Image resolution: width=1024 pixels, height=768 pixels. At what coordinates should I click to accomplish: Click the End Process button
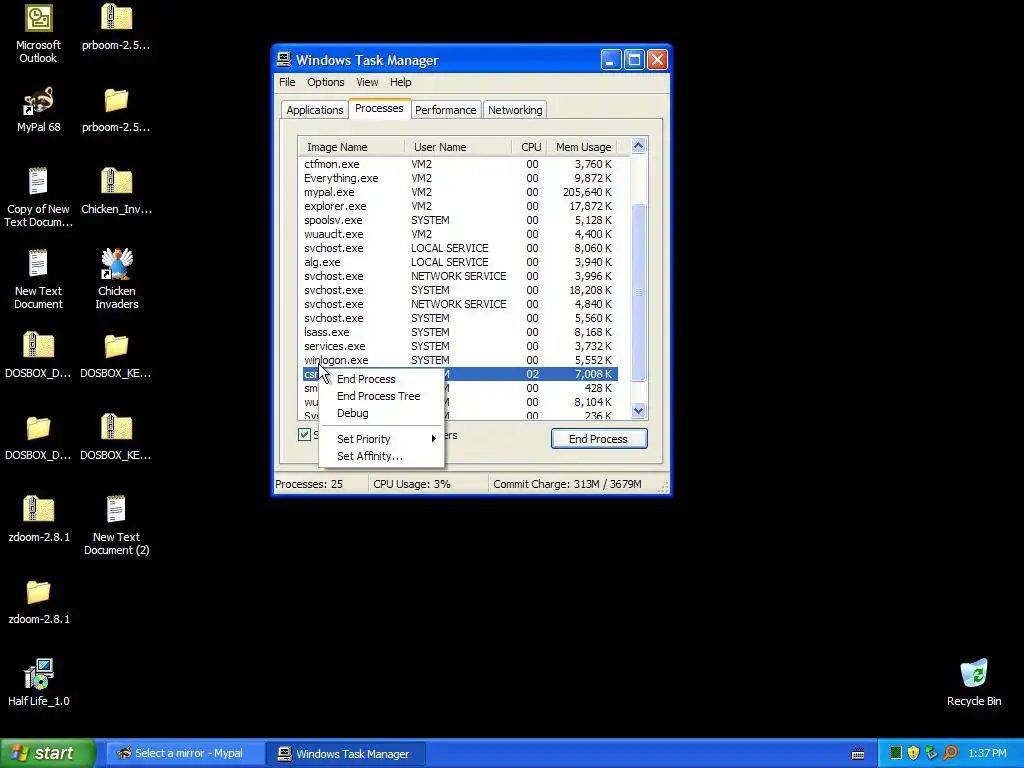tap(599, 439)
